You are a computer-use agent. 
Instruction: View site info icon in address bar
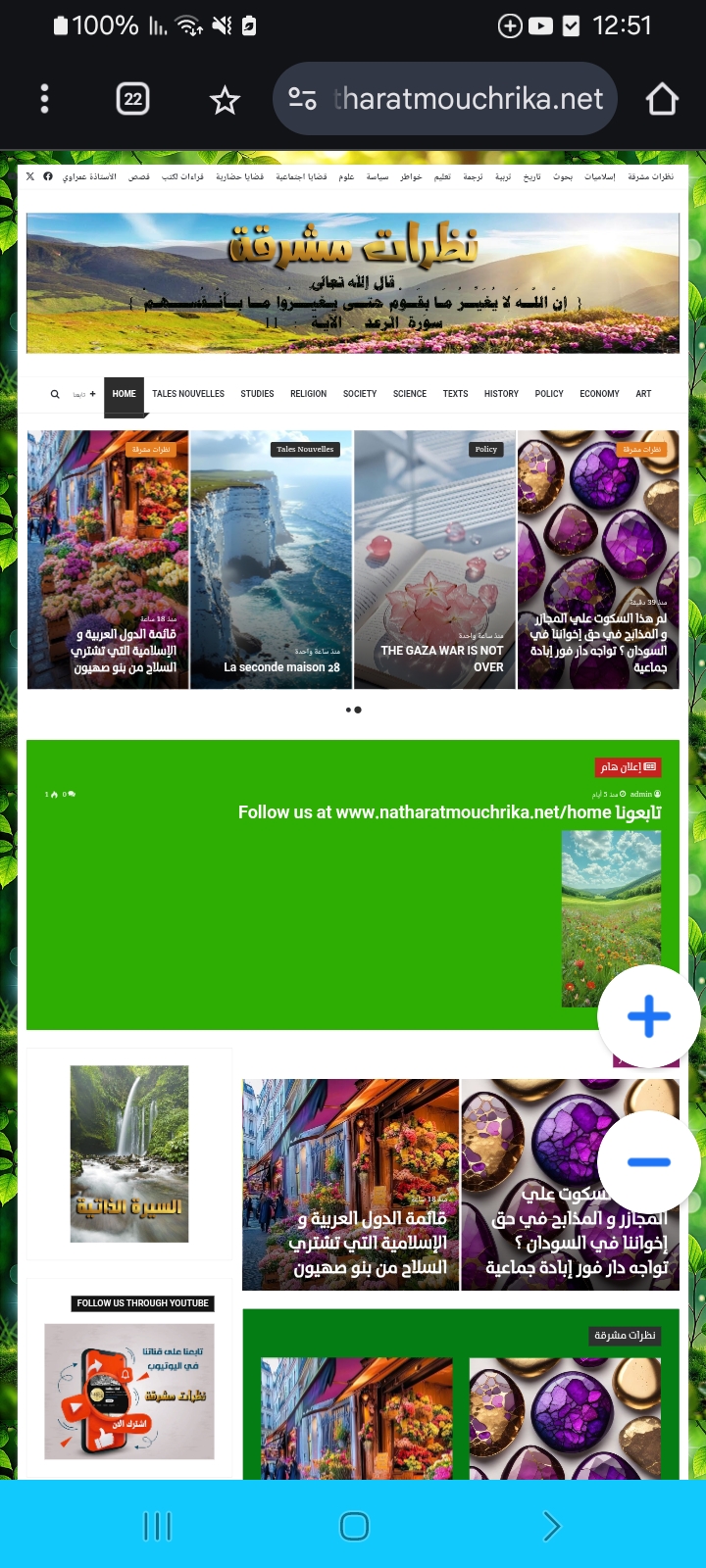pyautogui.click(x=302, y=99)
